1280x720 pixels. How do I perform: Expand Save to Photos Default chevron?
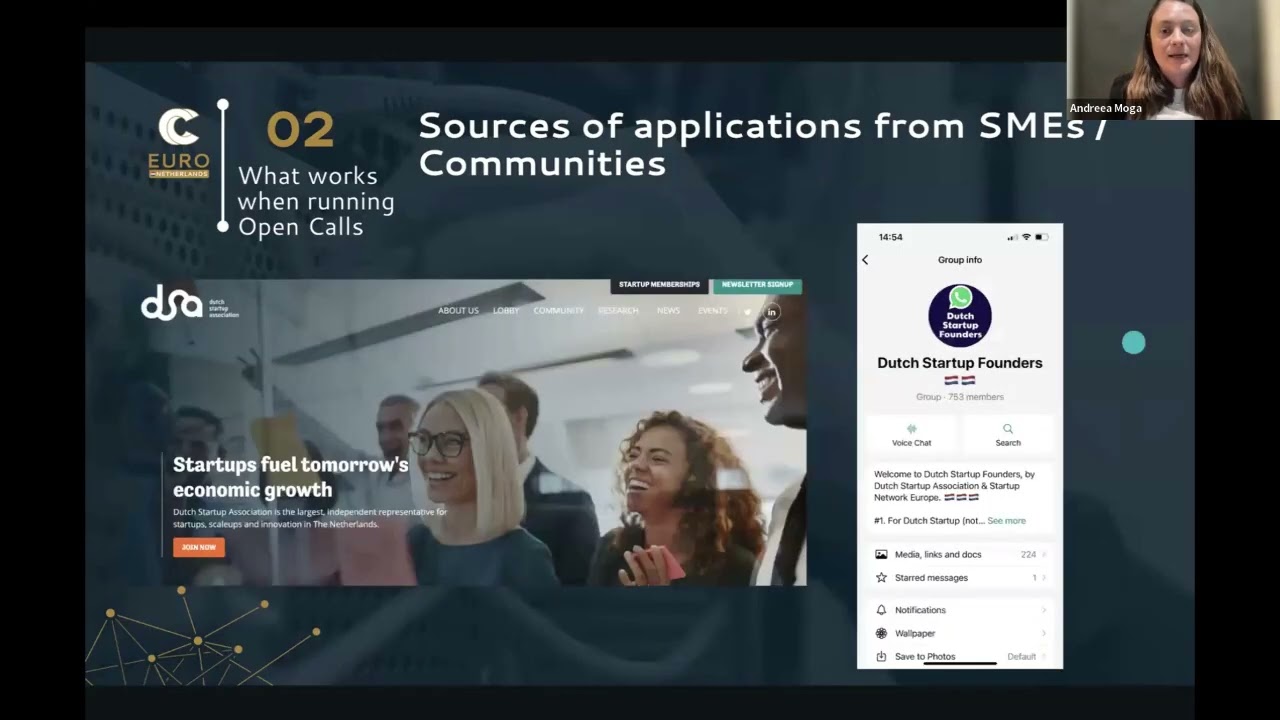pos(1044,656)
